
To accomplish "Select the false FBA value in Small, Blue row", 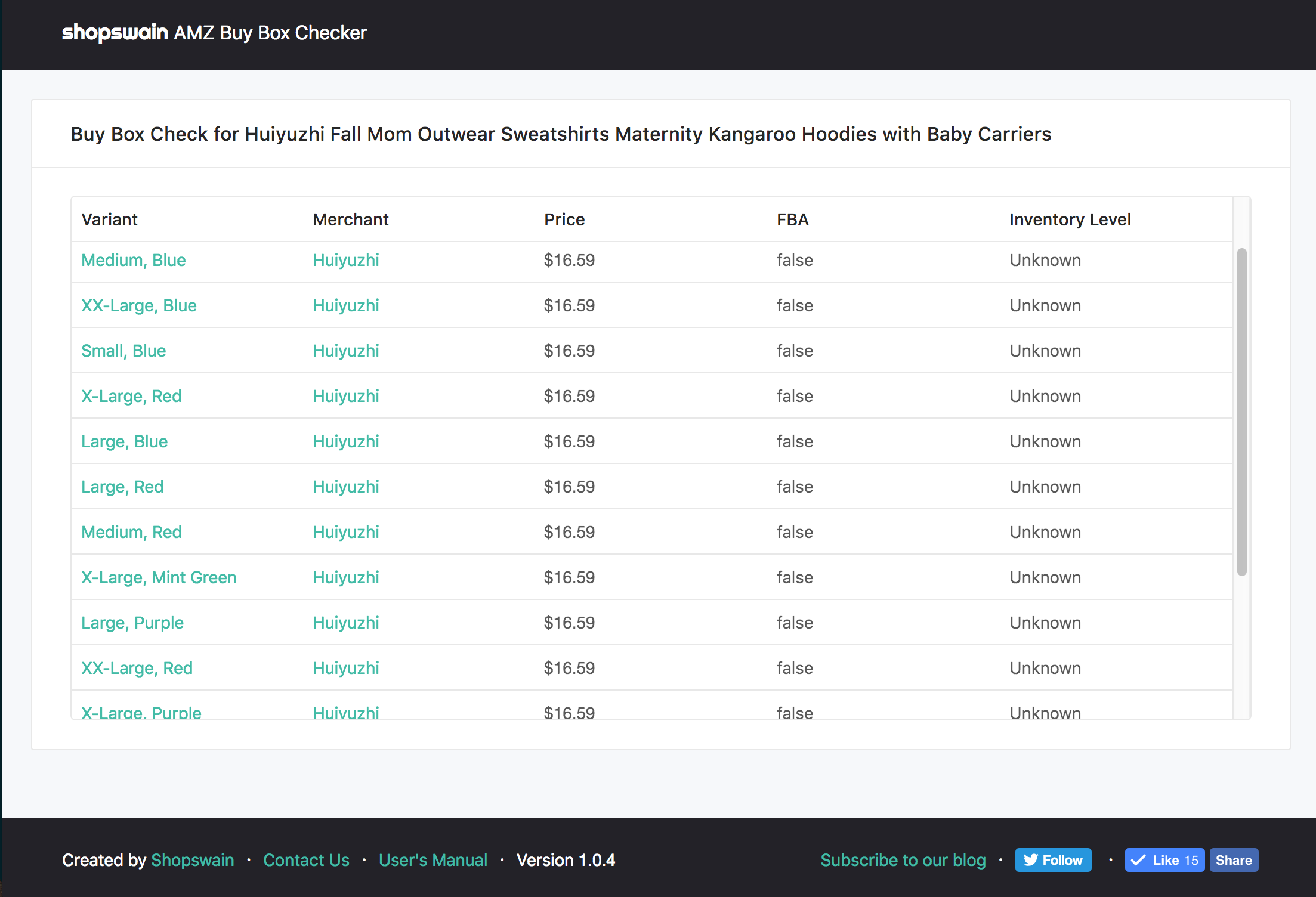I will click(795, 351).
